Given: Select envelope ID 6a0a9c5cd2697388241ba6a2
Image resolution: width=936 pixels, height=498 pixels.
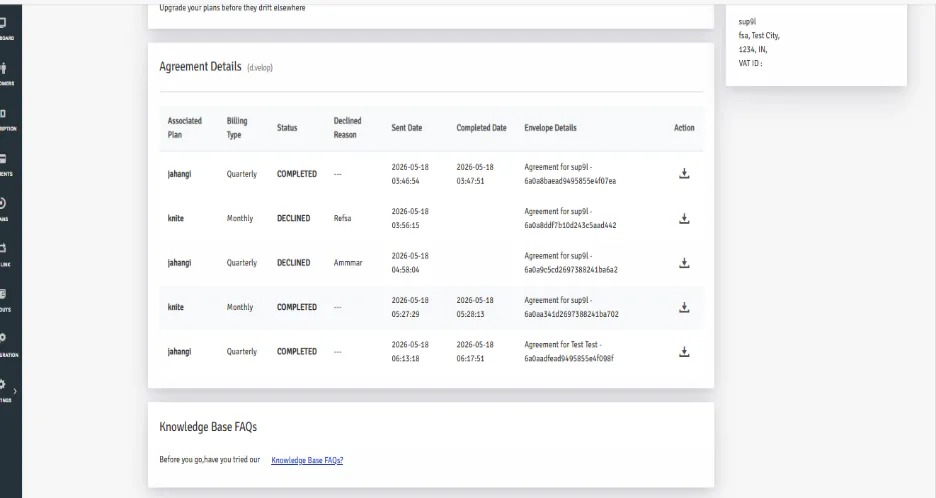Looking at the screenshot, I should [571, 270].
